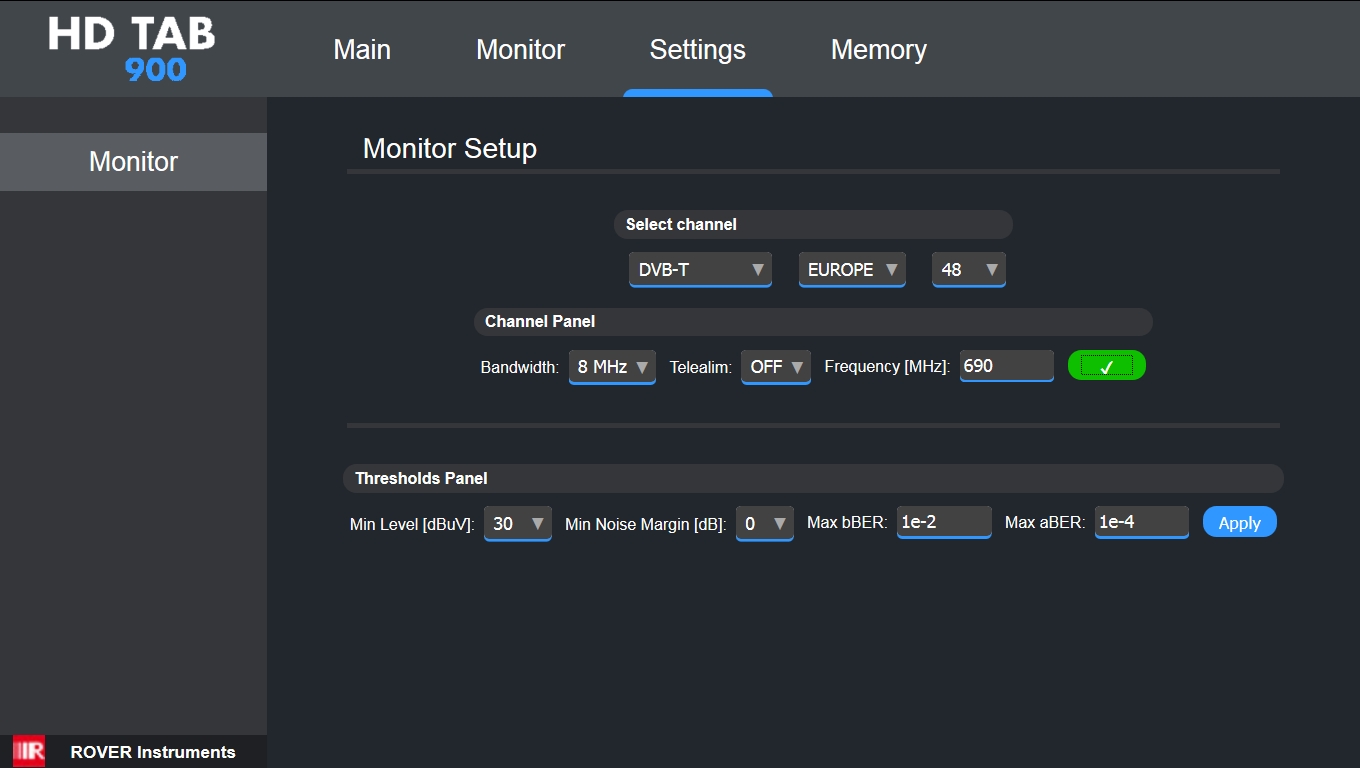Open the Min Level 30 dropdown
Image resolution: width=1360 pixels, height=768 pixels.
click(518, 524)
